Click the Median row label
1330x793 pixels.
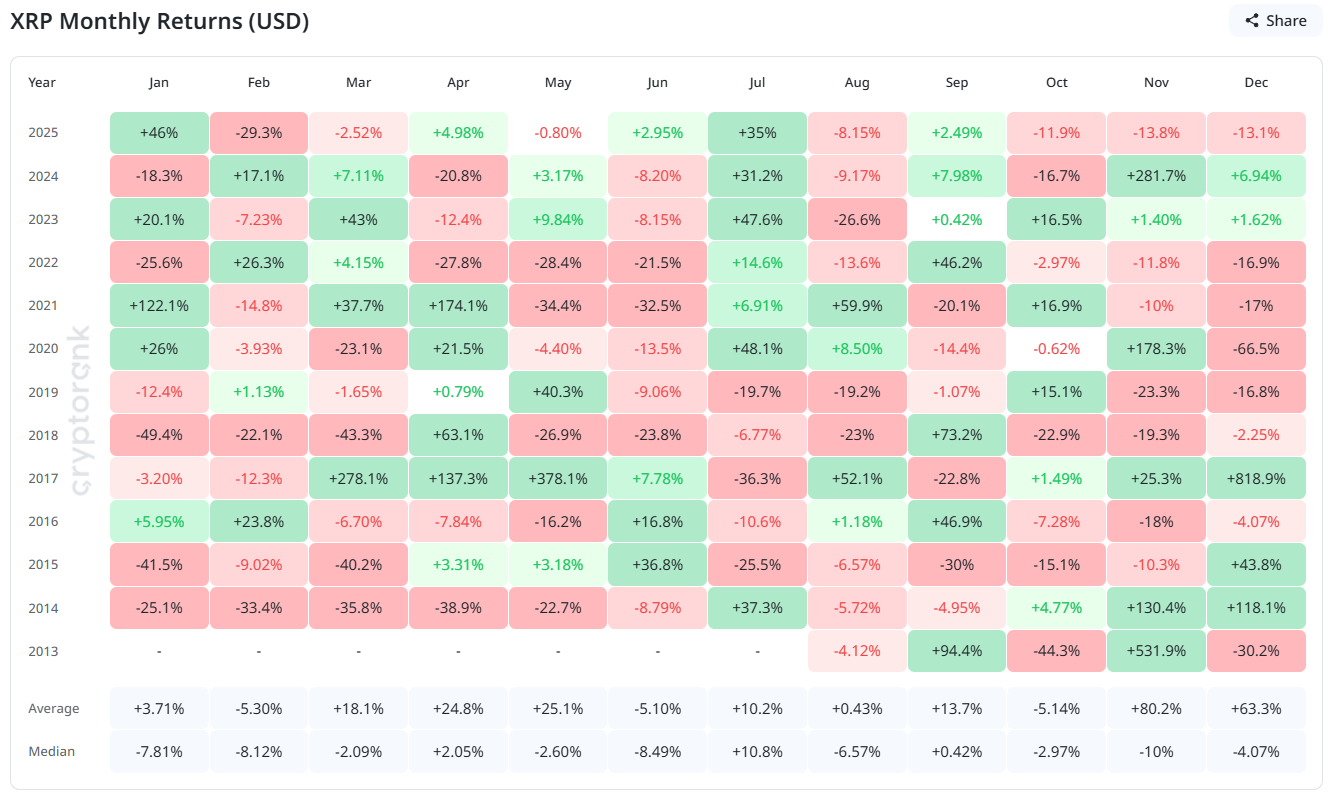(x=51, y=750)
